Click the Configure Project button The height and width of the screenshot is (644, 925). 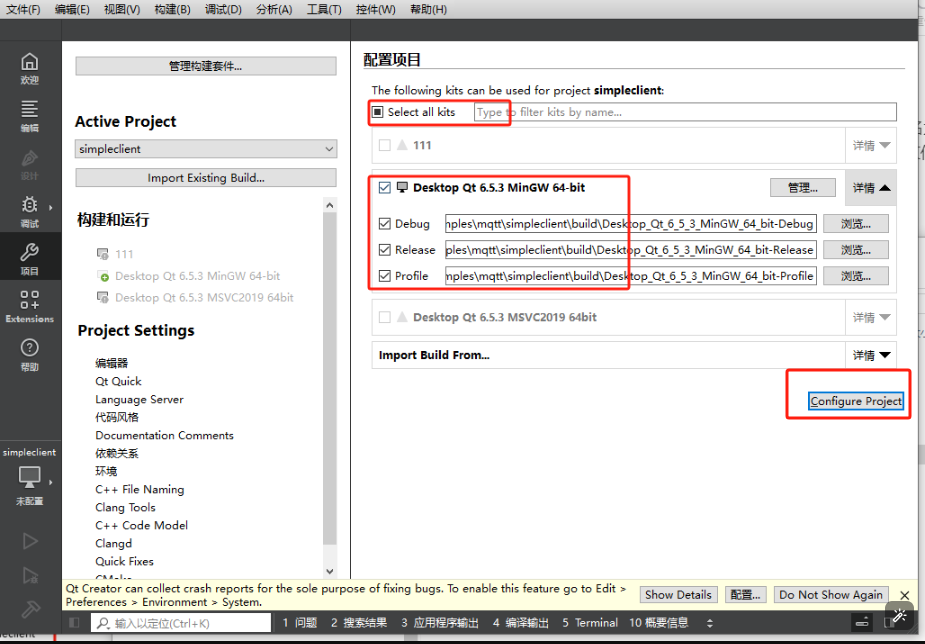point(855,401)
